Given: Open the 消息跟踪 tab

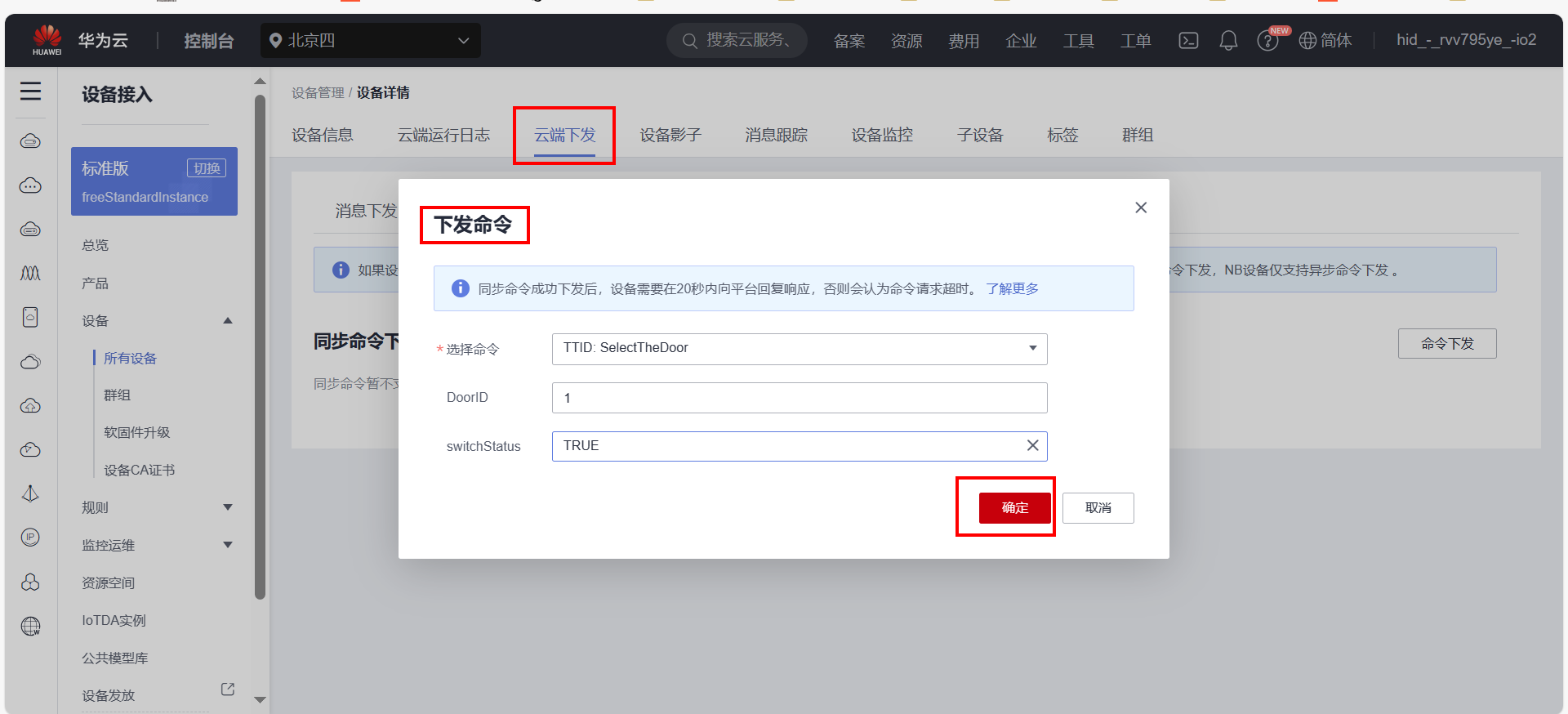Looking at the screenshot, I should pos(776,136).
